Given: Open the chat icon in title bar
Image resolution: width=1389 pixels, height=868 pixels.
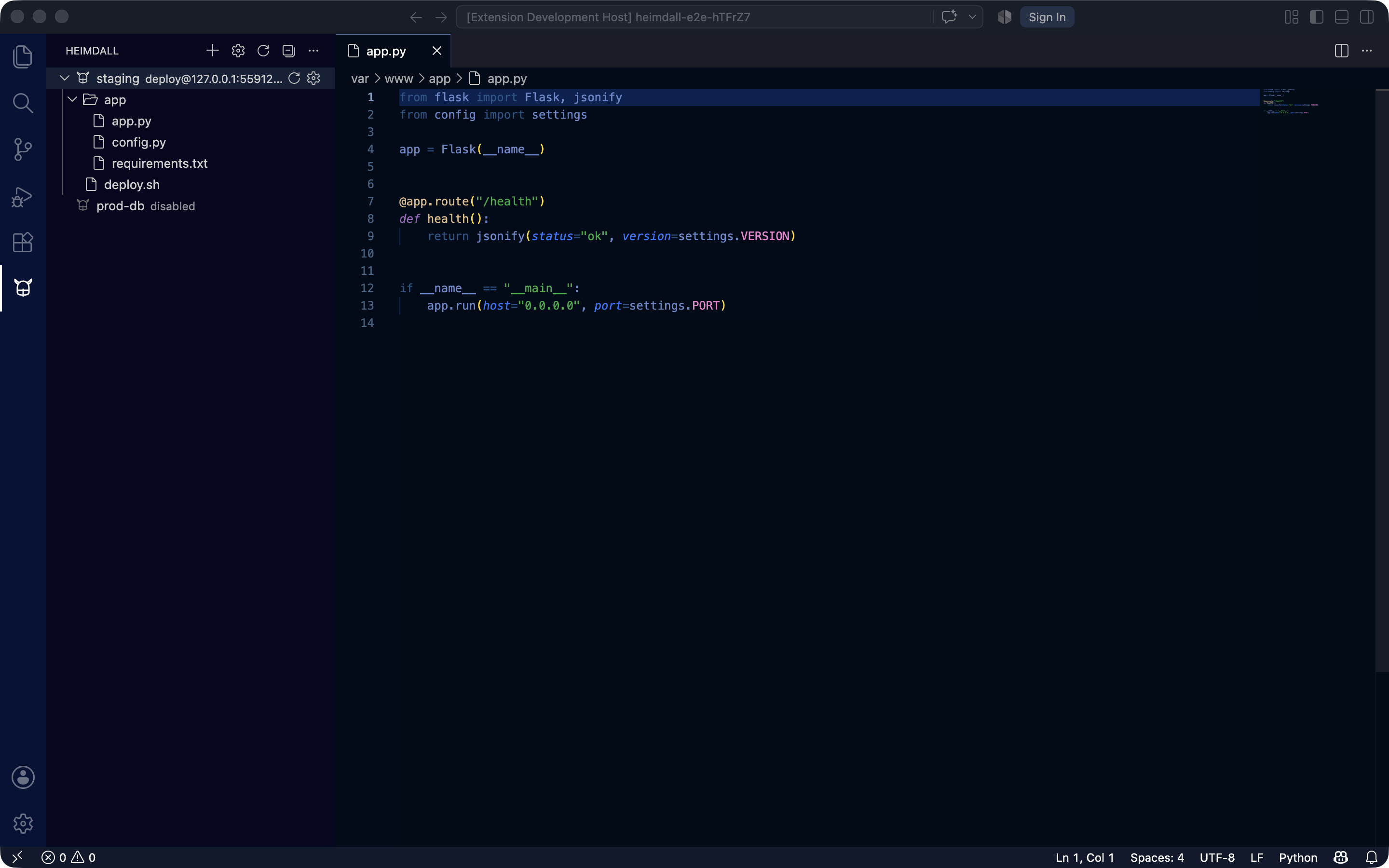Looking at the screenshot, I should point(949,17).
